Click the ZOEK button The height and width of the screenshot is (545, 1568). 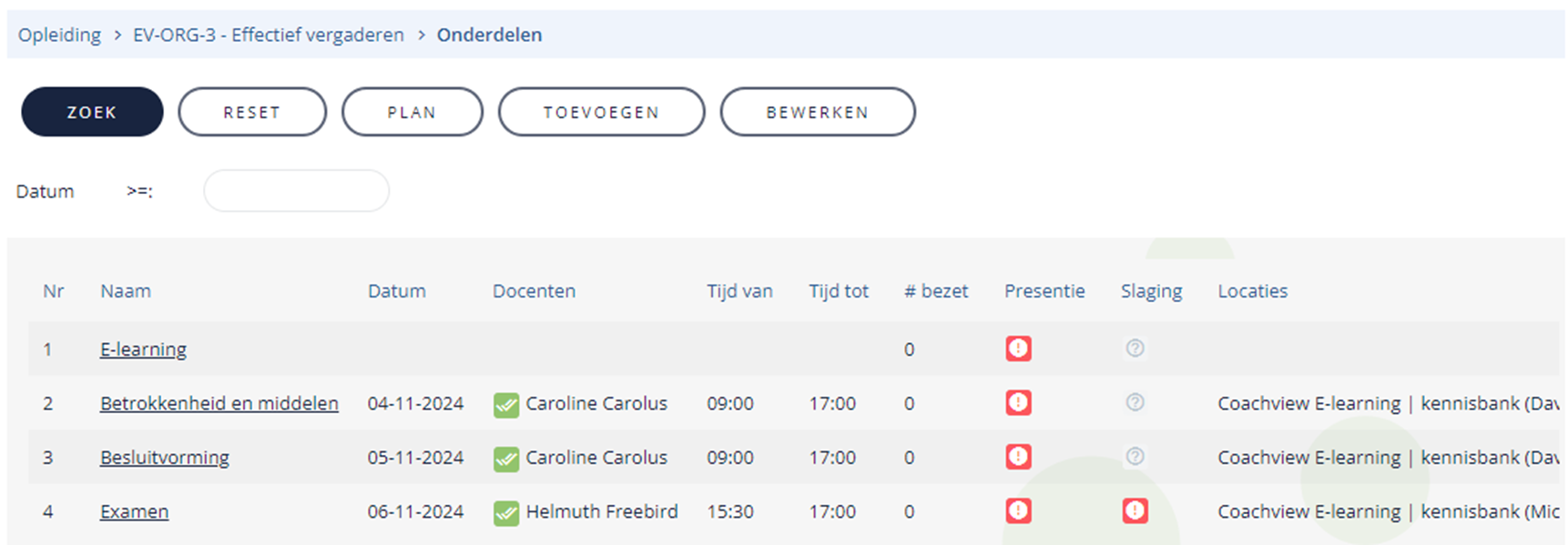pos(92,112)
